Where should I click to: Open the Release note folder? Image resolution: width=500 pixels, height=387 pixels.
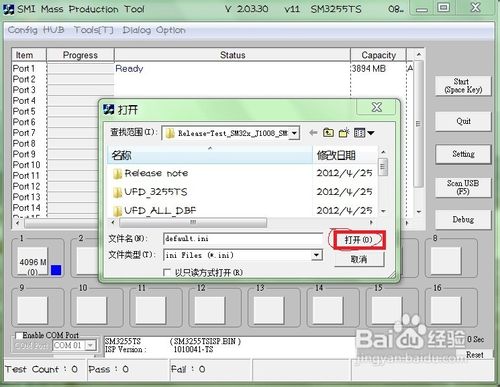tap(150, 173)
